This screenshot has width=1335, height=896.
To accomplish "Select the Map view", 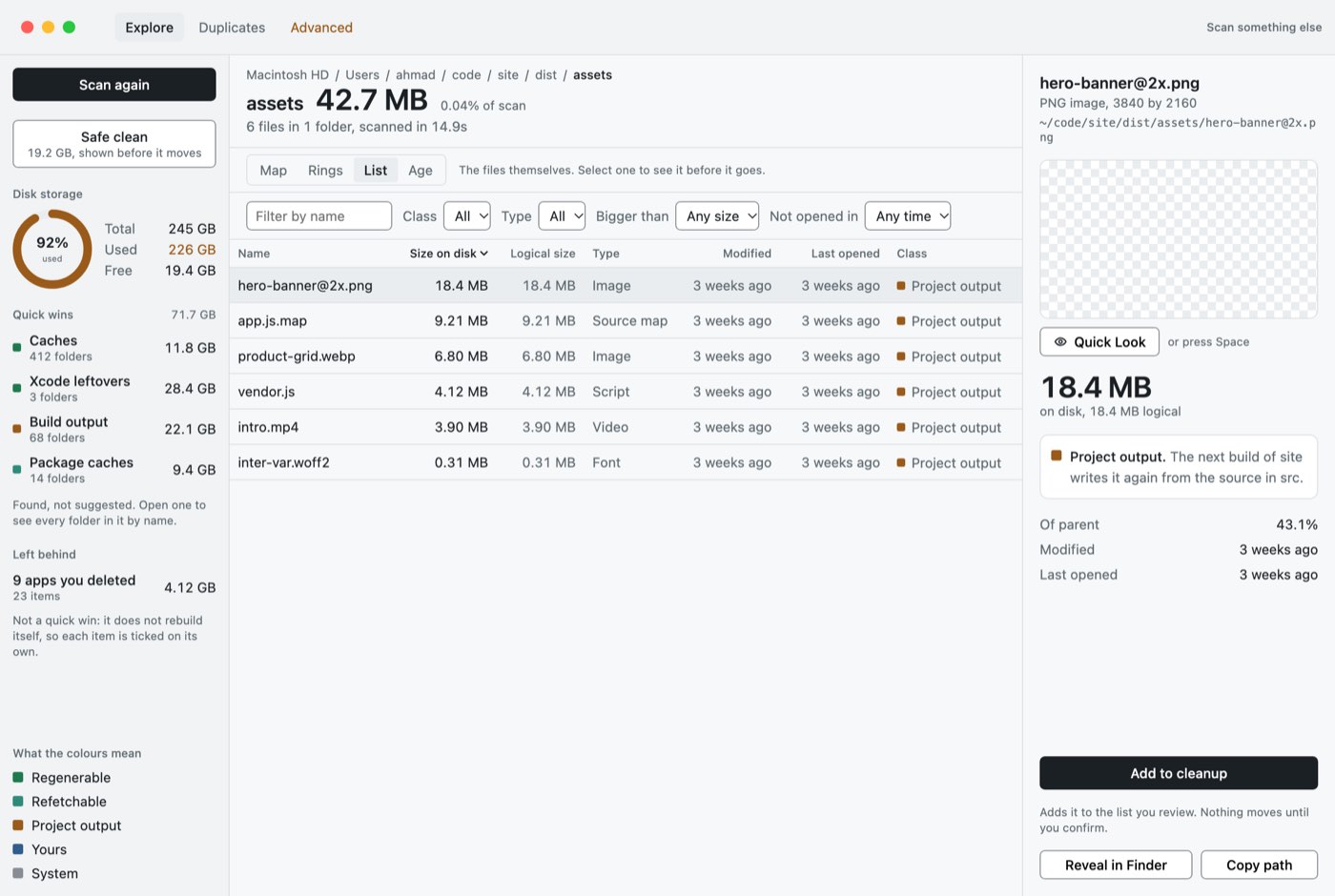I will click(x=274, y=171).
